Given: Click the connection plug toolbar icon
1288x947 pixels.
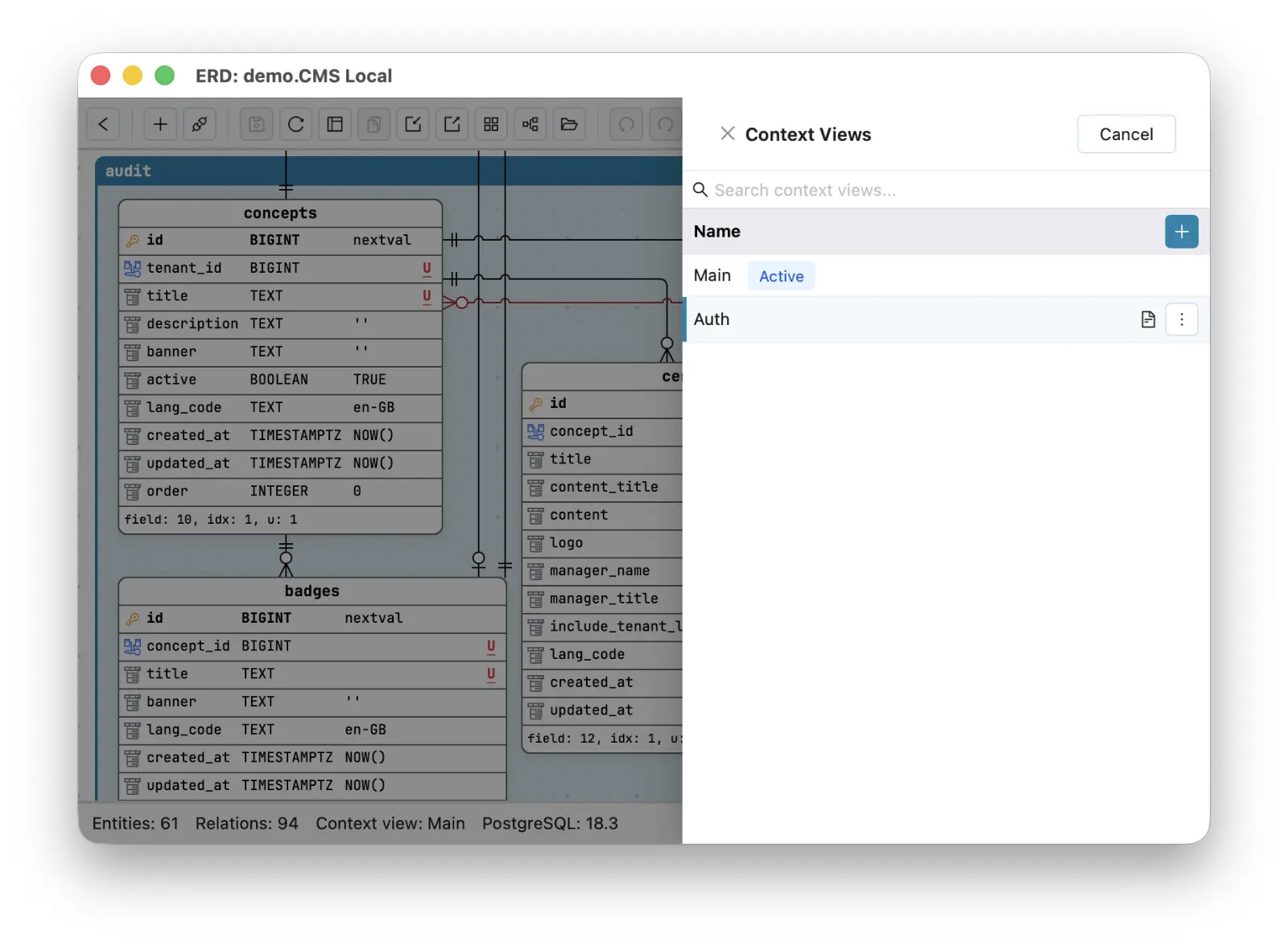Looking at the screenshot, I should [199, 124].
